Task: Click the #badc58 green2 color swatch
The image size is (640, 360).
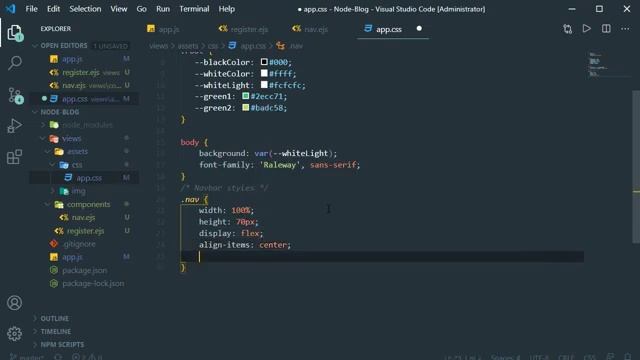Action: (x=245, y=108)
